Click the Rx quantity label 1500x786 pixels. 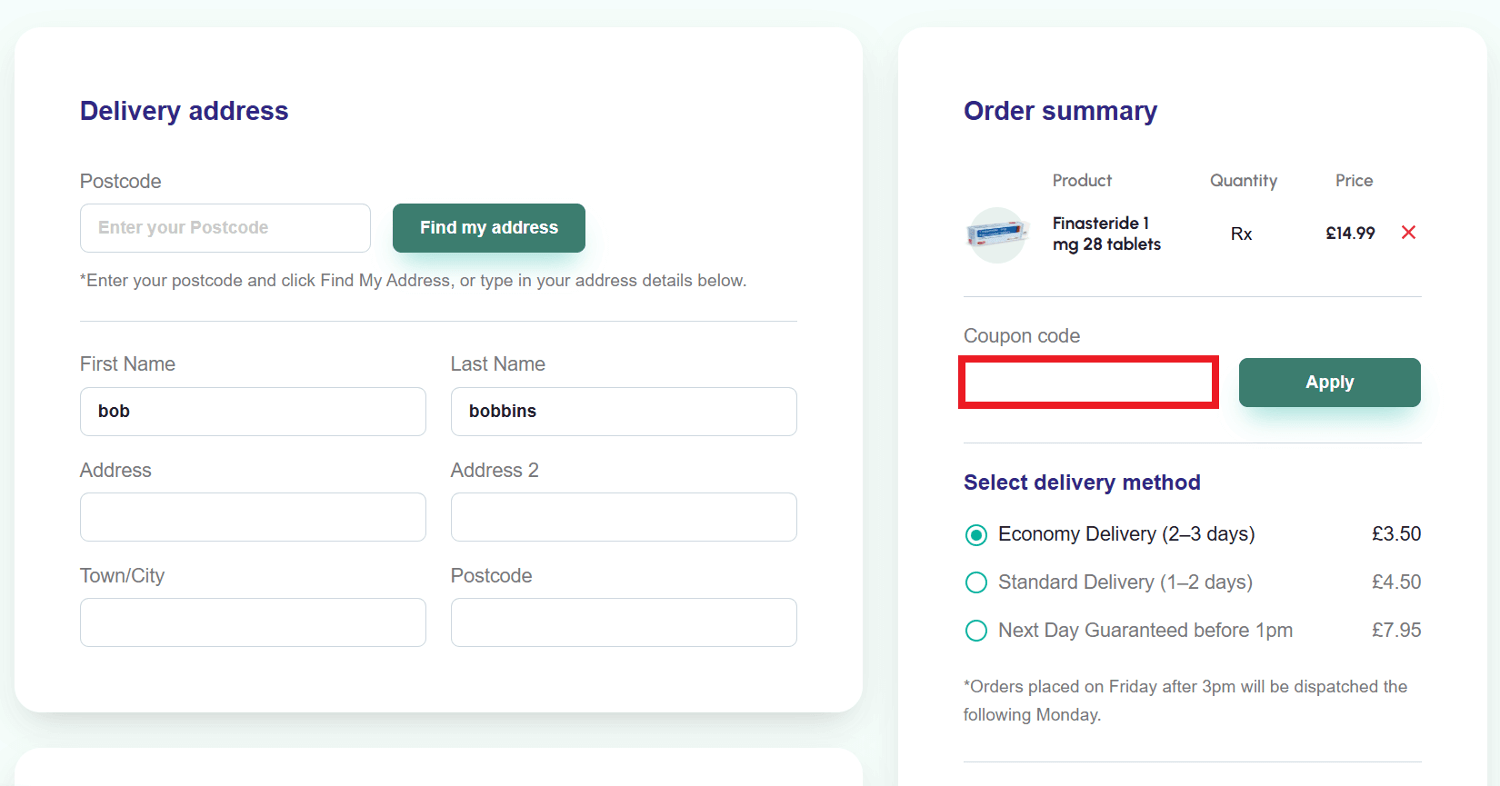(1241, 233)
